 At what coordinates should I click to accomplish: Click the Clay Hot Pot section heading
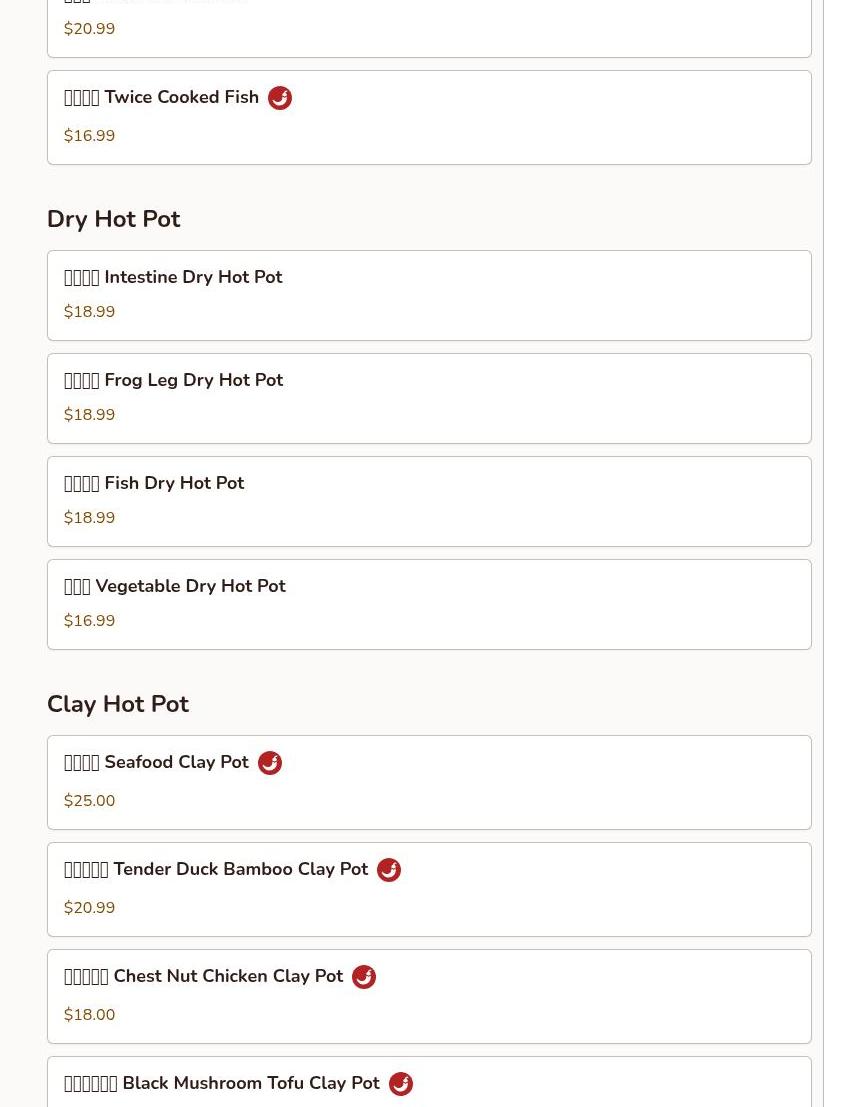[118, 704]
